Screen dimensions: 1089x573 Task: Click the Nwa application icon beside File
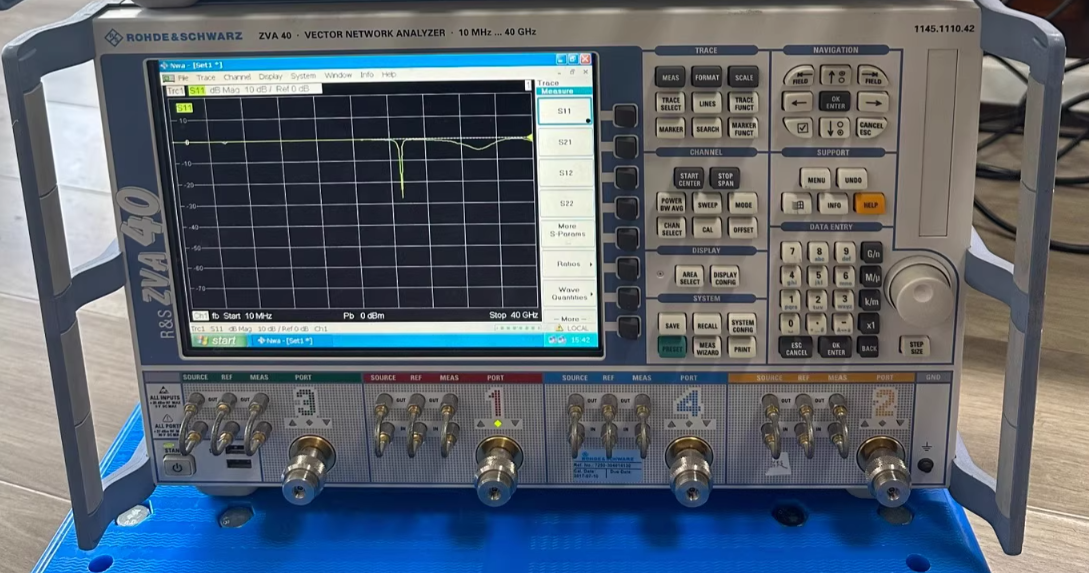[168, 78]
